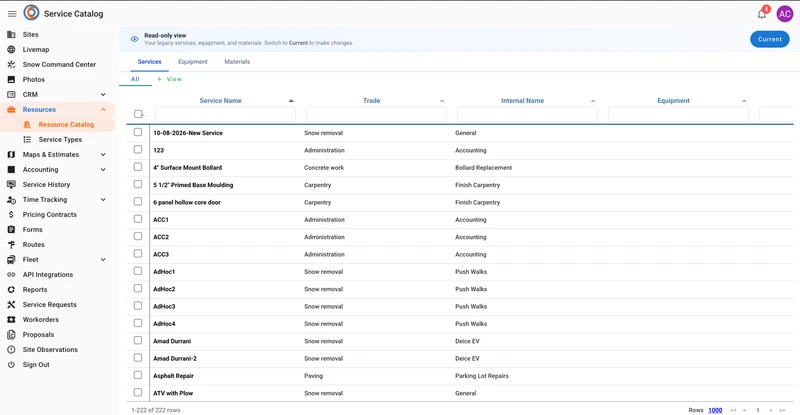Click the Service History icon
Viewport: 800px width, 415px height.
coord(11,184)
